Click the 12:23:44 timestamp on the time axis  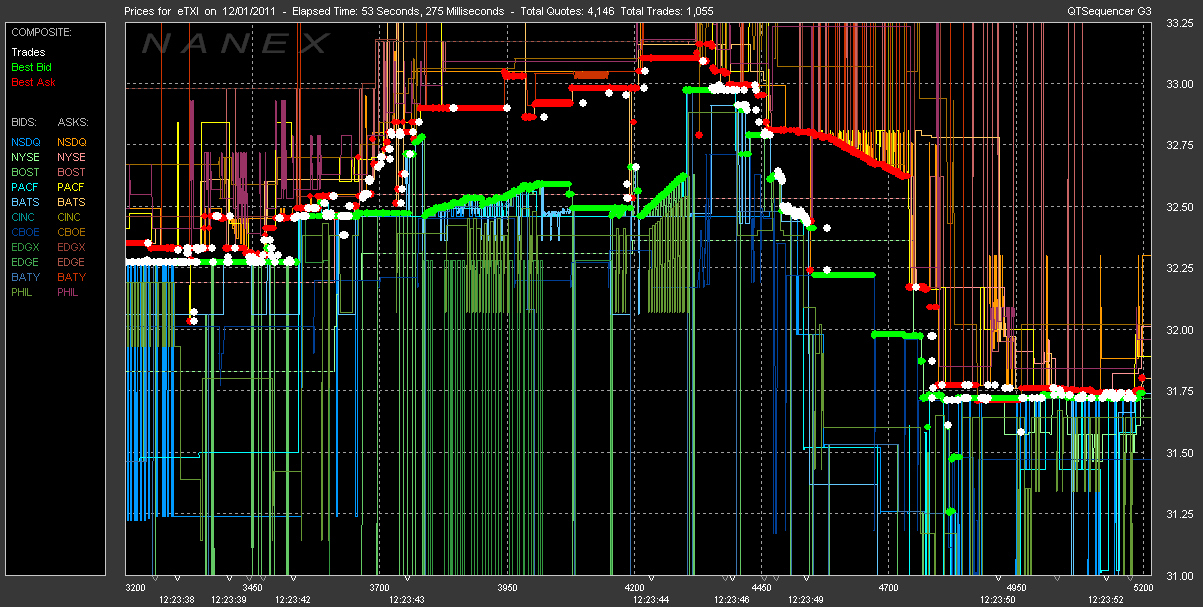(x=651, y=599)
